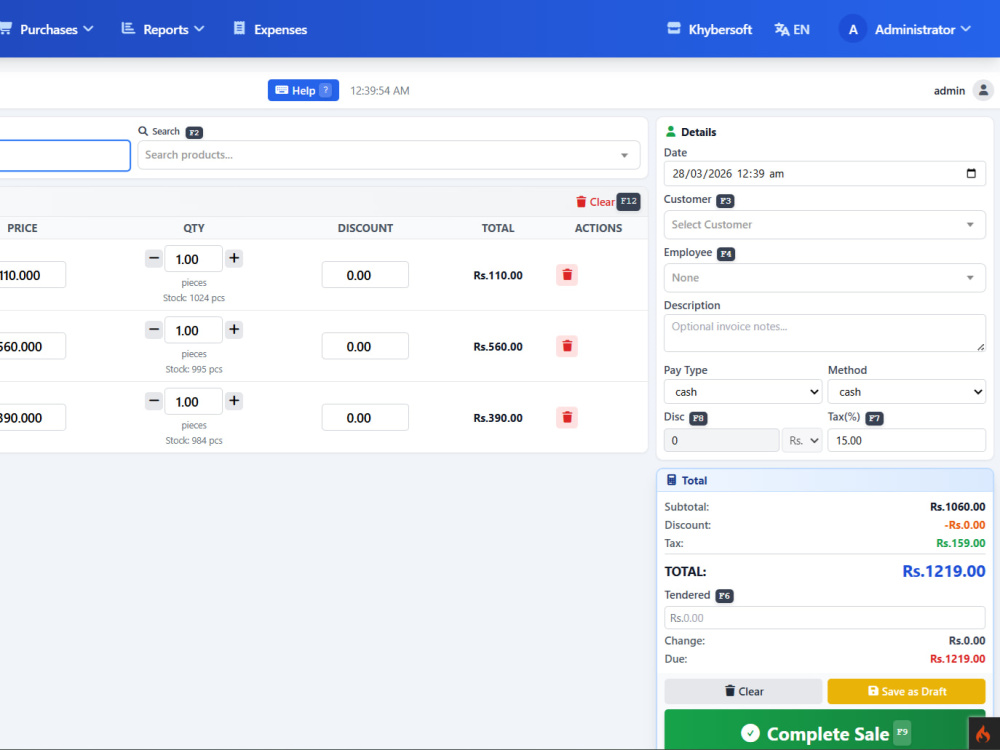Click the DISCOUNT column header
1000x750 pixels.
pyautogui.click(x=365, y=228)
